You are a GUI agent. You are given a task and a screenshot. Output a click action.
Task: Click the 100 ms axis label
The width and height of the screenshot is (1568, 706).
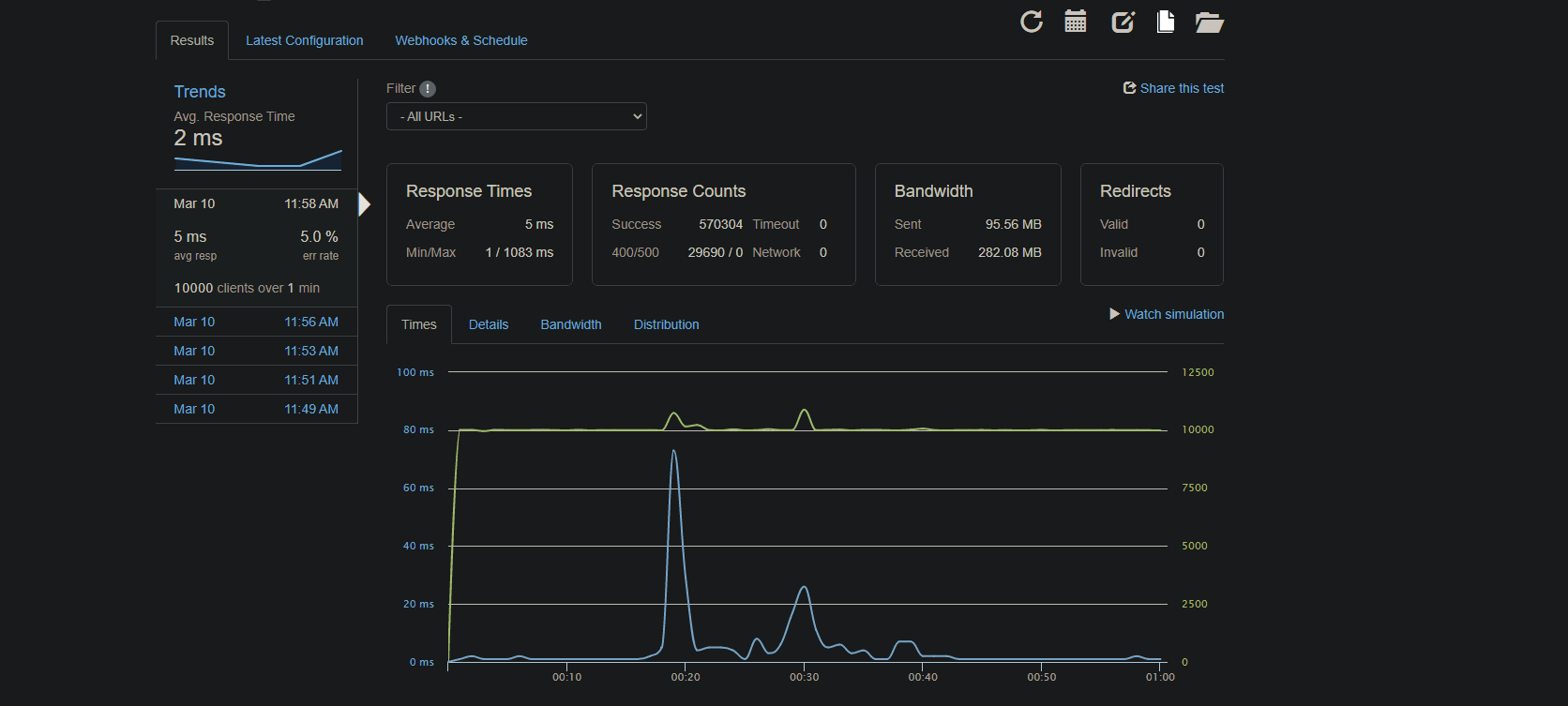[x=415, y=372]
